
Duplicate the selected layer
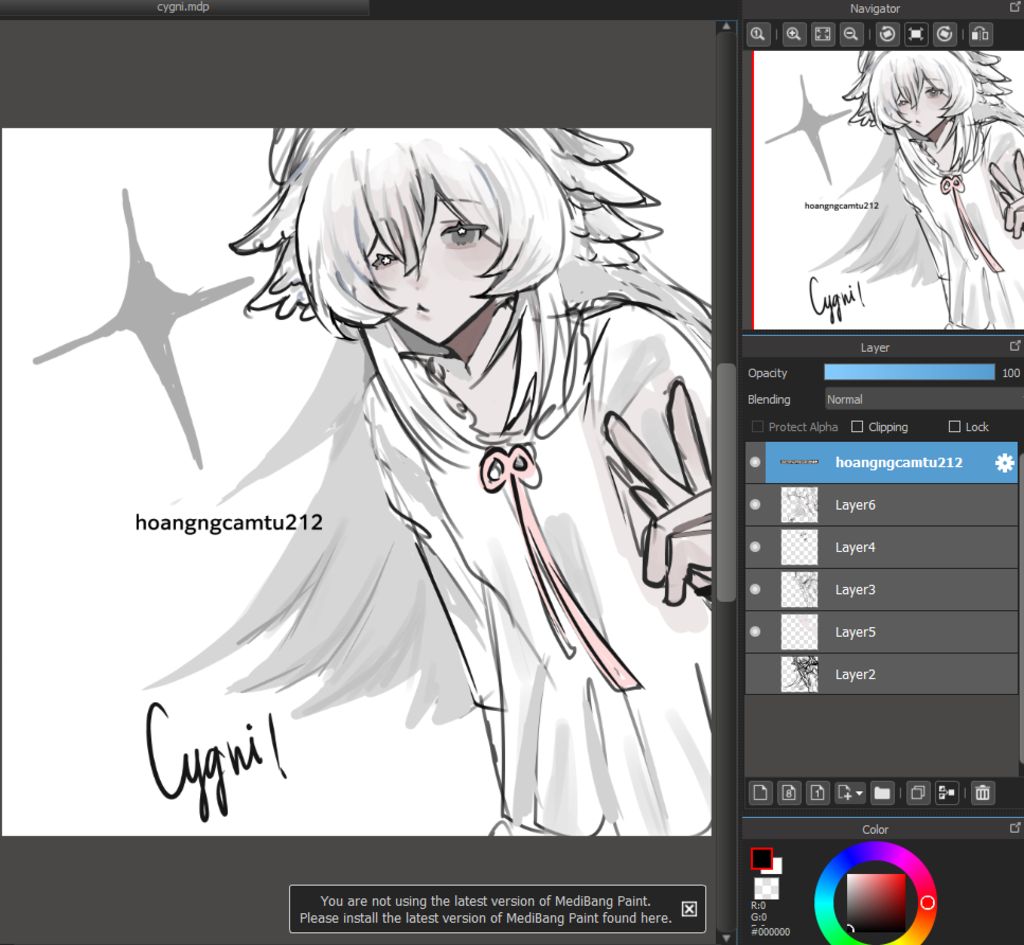pyautogui.click(x=918, y=793)
